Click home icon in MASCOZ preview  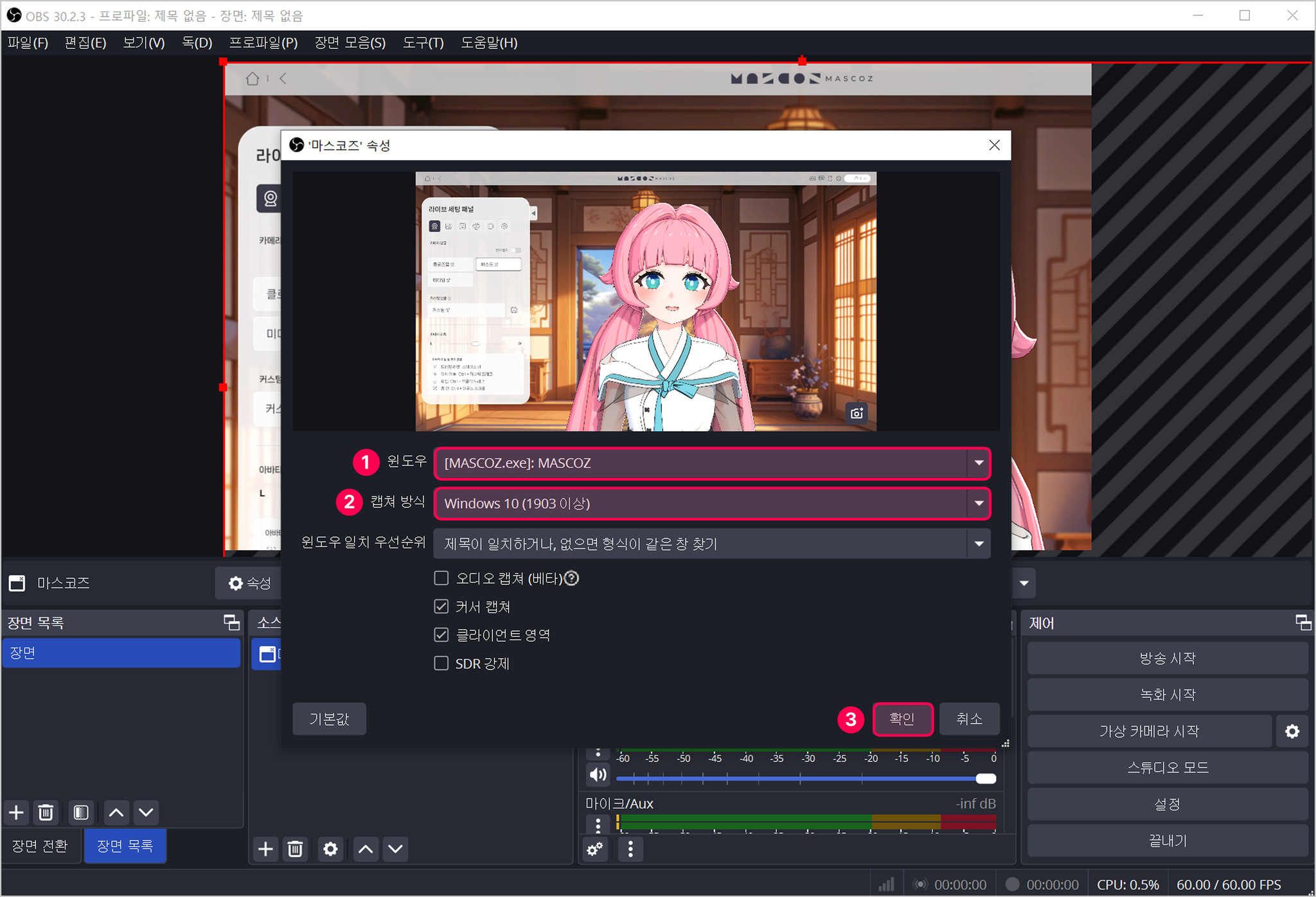[253, 78]
